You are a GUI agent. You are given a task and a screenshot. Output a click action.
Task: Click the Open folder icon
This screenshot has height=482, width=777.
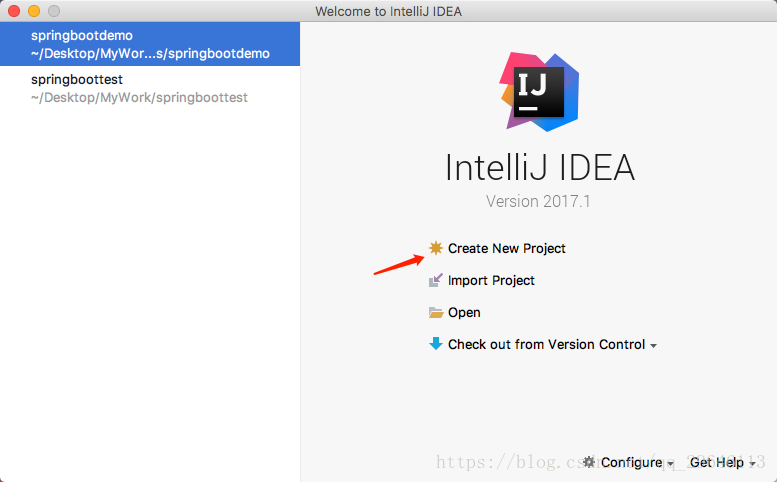436,313
